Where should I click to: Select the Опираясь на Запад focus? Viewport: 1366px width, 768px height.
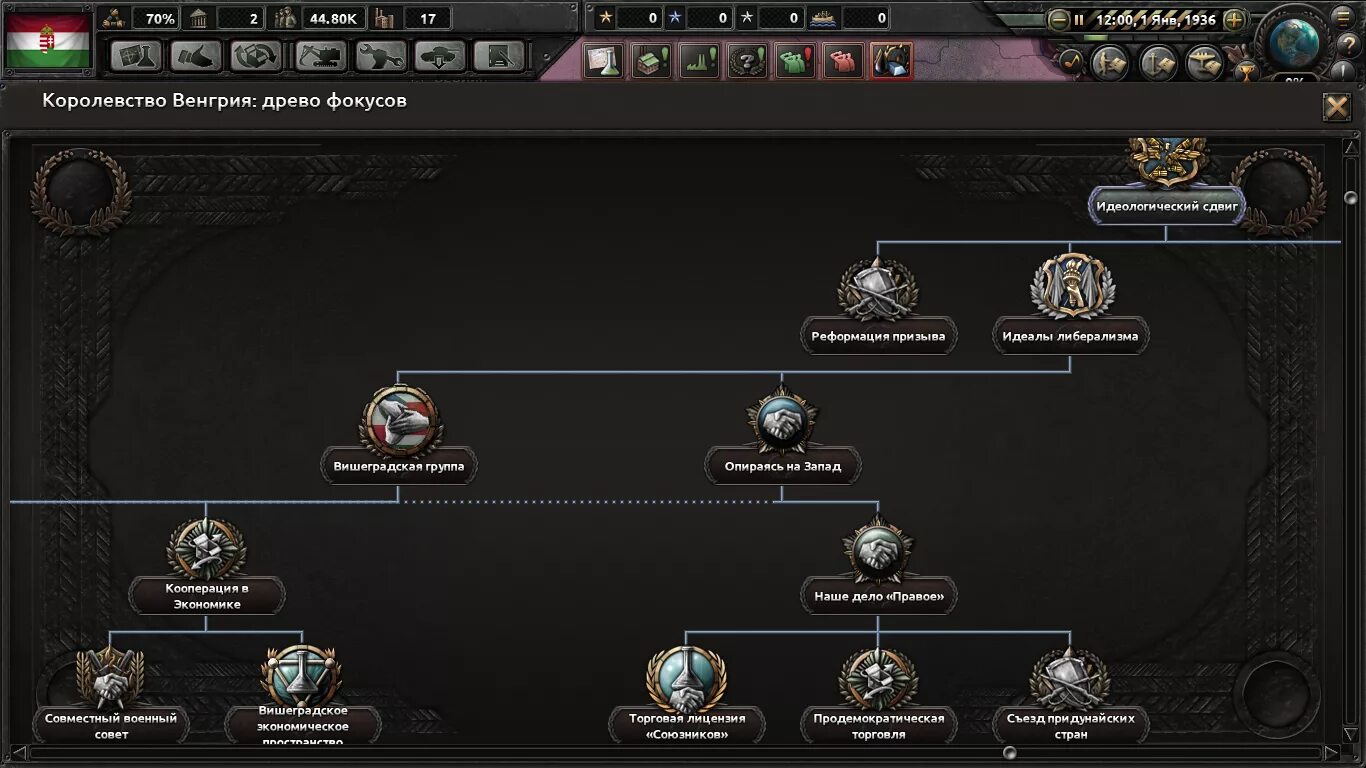point(782,467)
